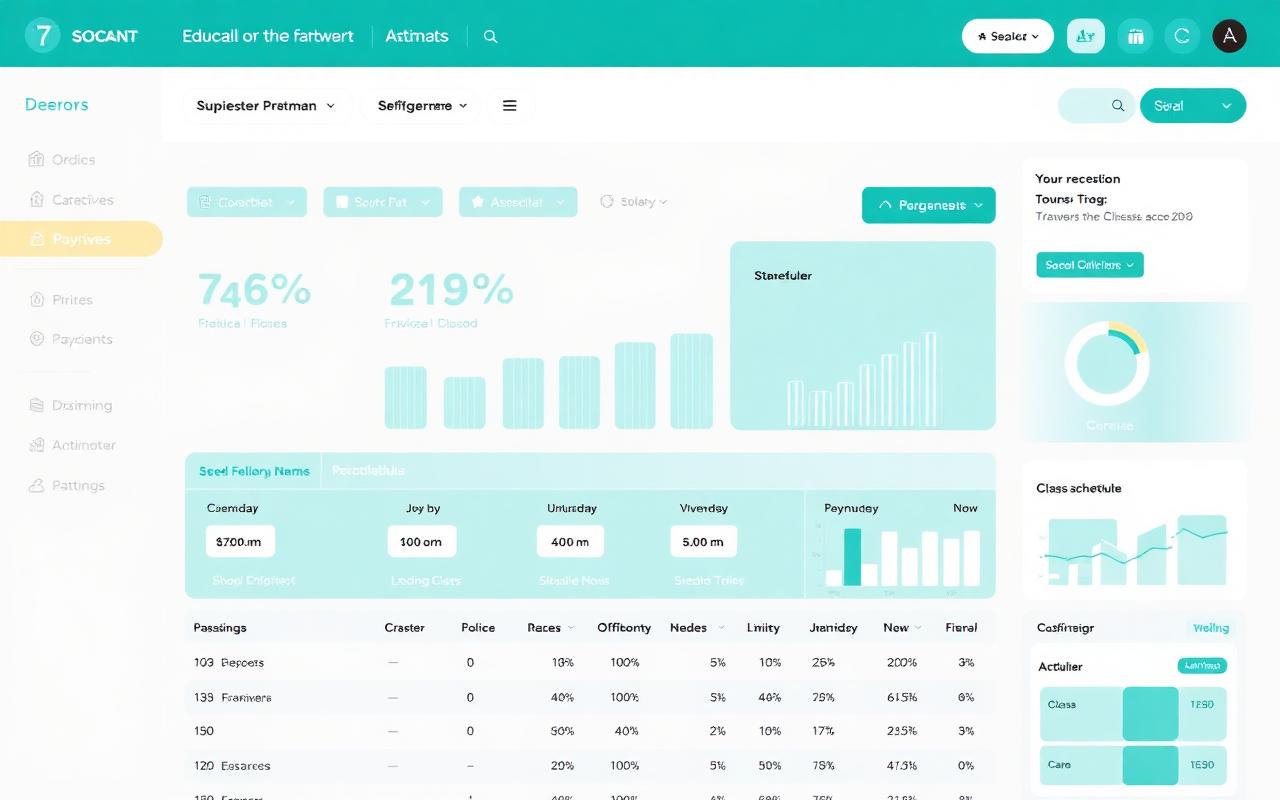Click the SOCANT logo icon
This screenshot has width=1280, height=800.
42,36
